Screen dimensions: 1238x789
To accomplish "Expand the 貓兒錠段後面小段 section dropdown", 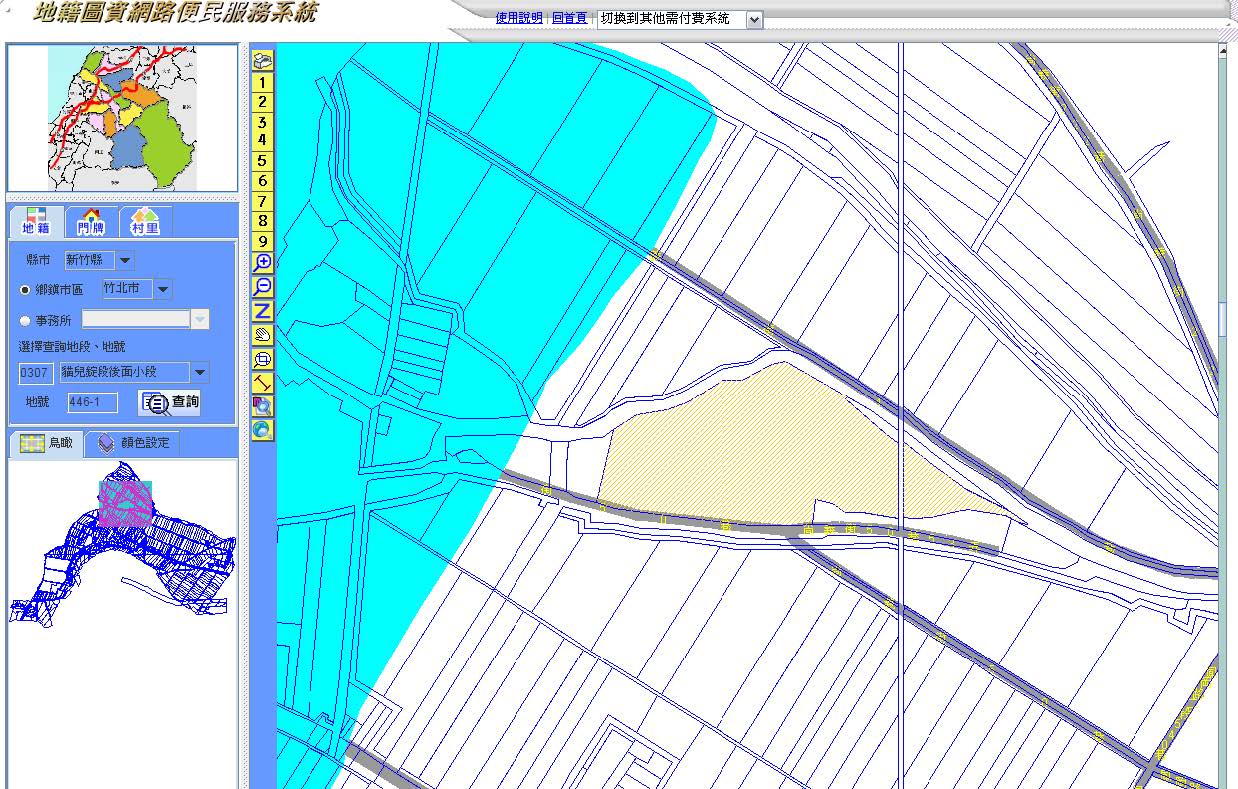I will [x=200, y=373].
